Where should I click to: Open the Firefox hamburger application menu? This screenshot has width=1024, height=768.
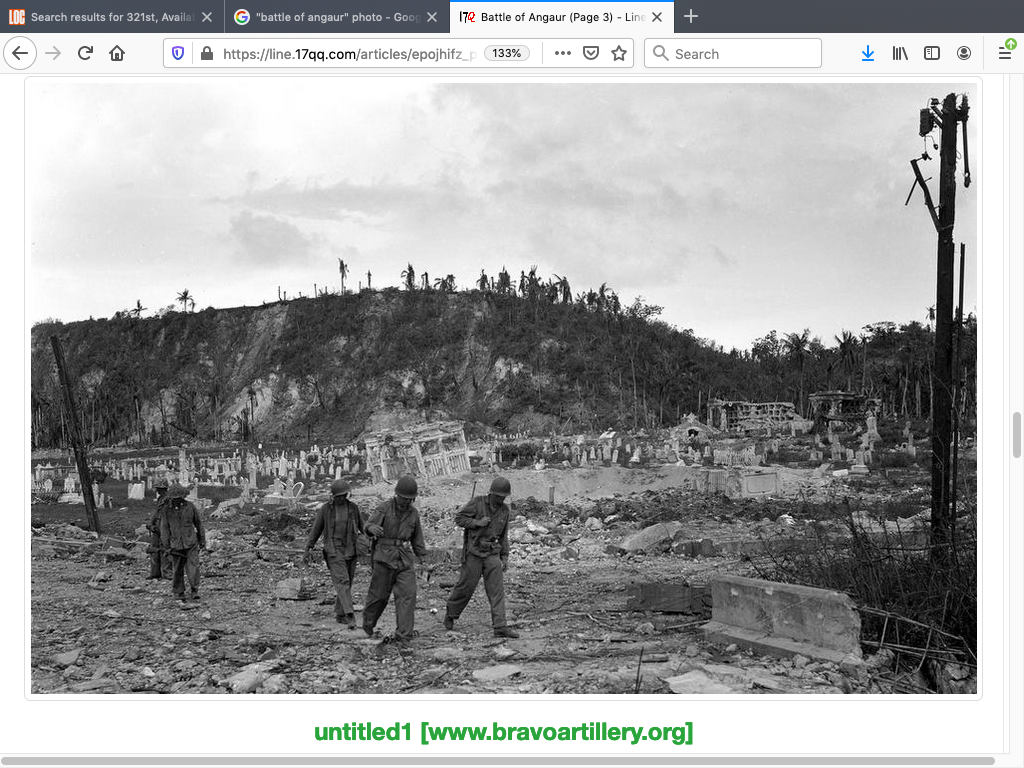(1005, 54)
